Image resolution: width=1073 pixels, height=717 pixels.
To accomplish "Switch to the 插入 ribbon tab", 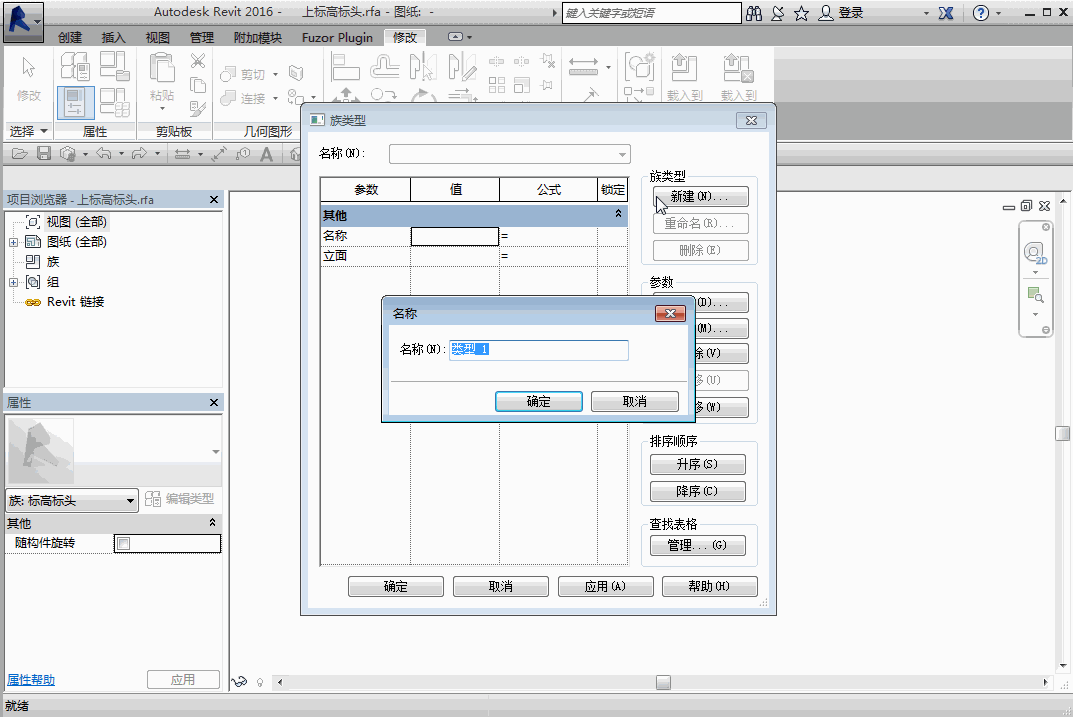I will 114,37.
